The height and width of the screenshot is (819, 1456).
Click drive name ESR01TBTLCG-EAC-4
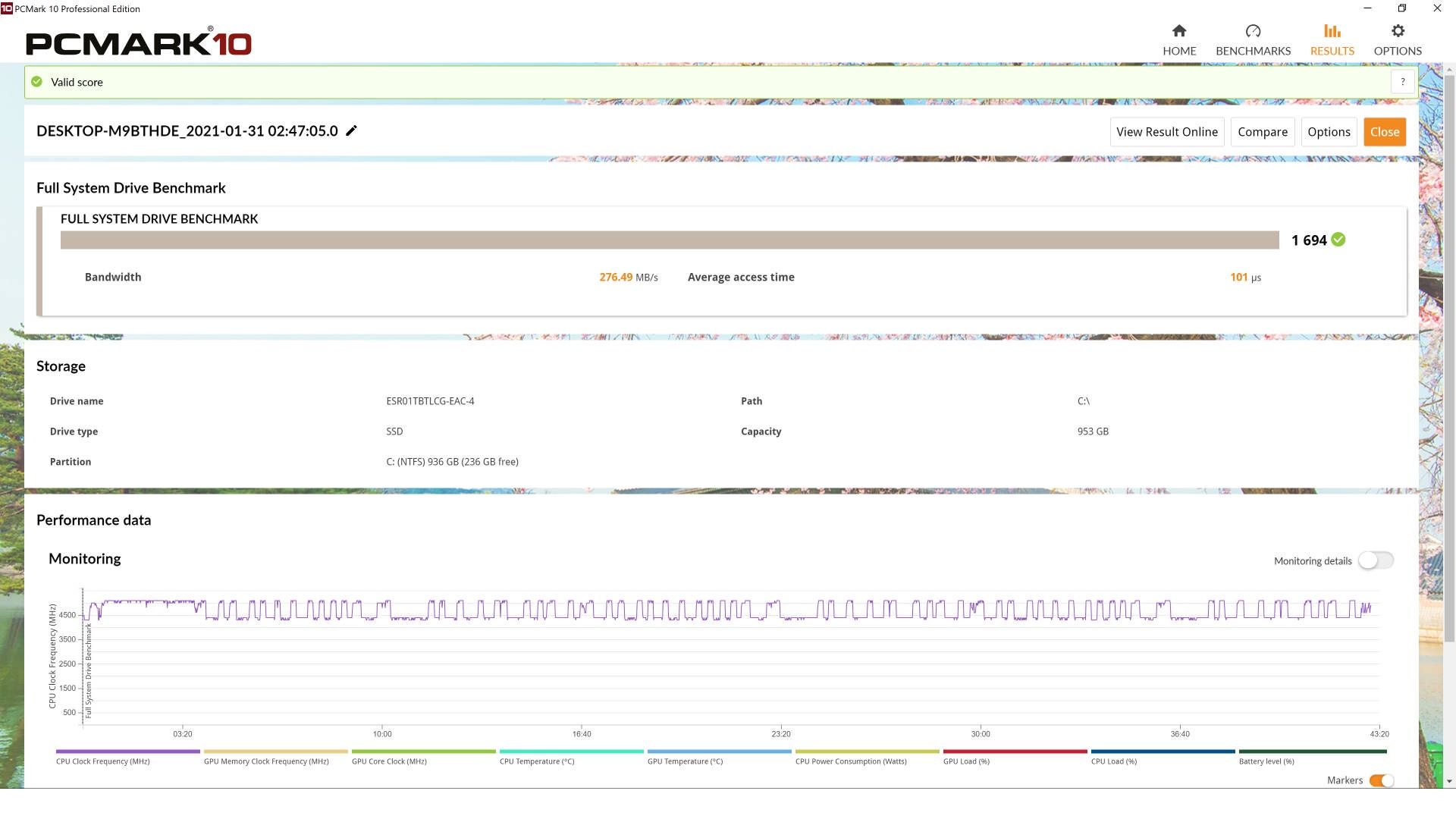430,401
